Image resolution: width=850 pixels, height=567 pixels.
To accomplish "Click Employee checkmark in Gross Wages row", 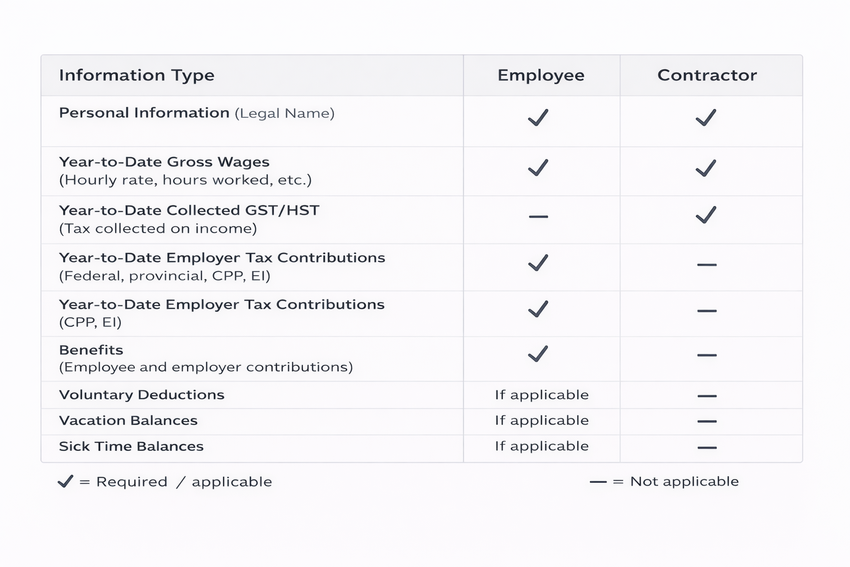I will click(x=538, y=168).
